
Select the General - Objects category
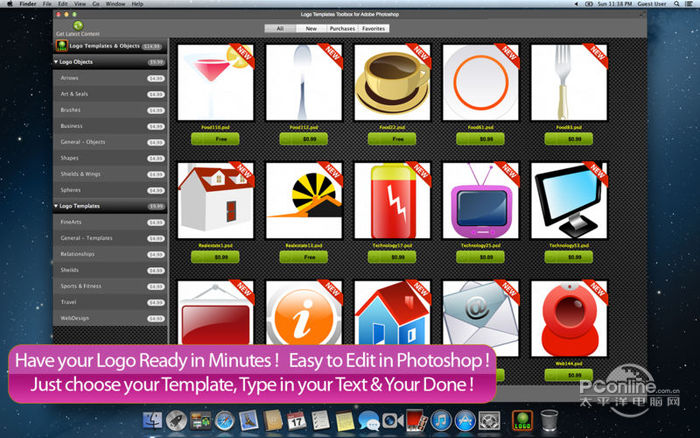click(110, 142)
